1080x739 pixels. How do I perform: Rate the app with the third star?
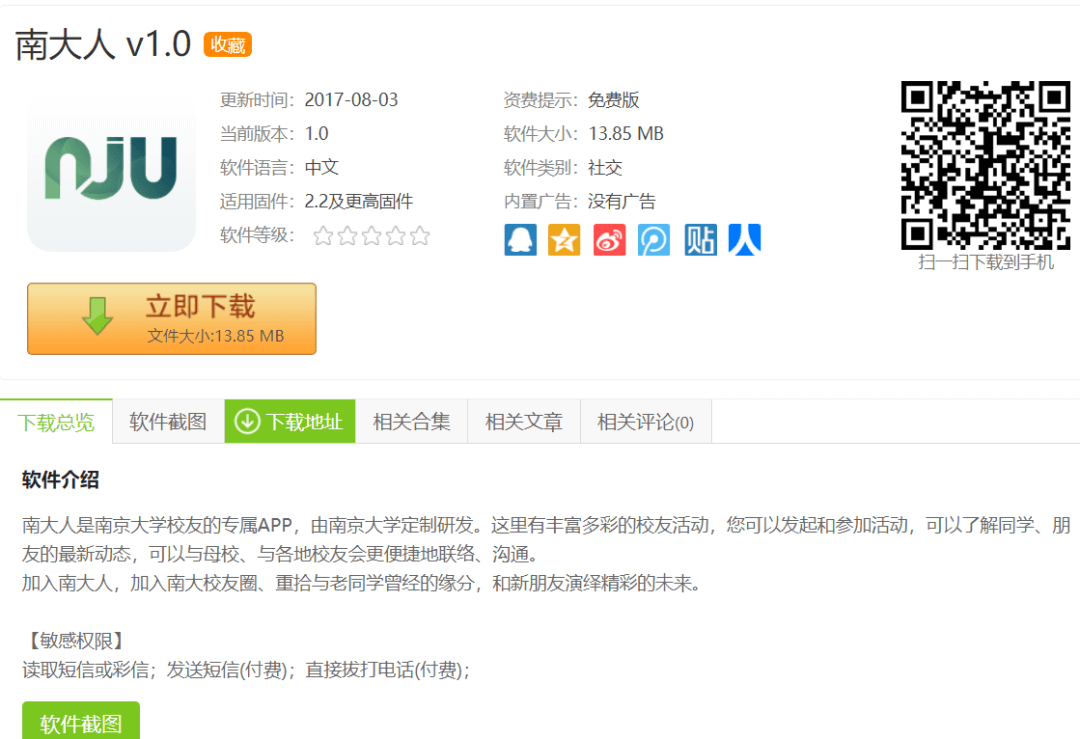tap(372, 236)
